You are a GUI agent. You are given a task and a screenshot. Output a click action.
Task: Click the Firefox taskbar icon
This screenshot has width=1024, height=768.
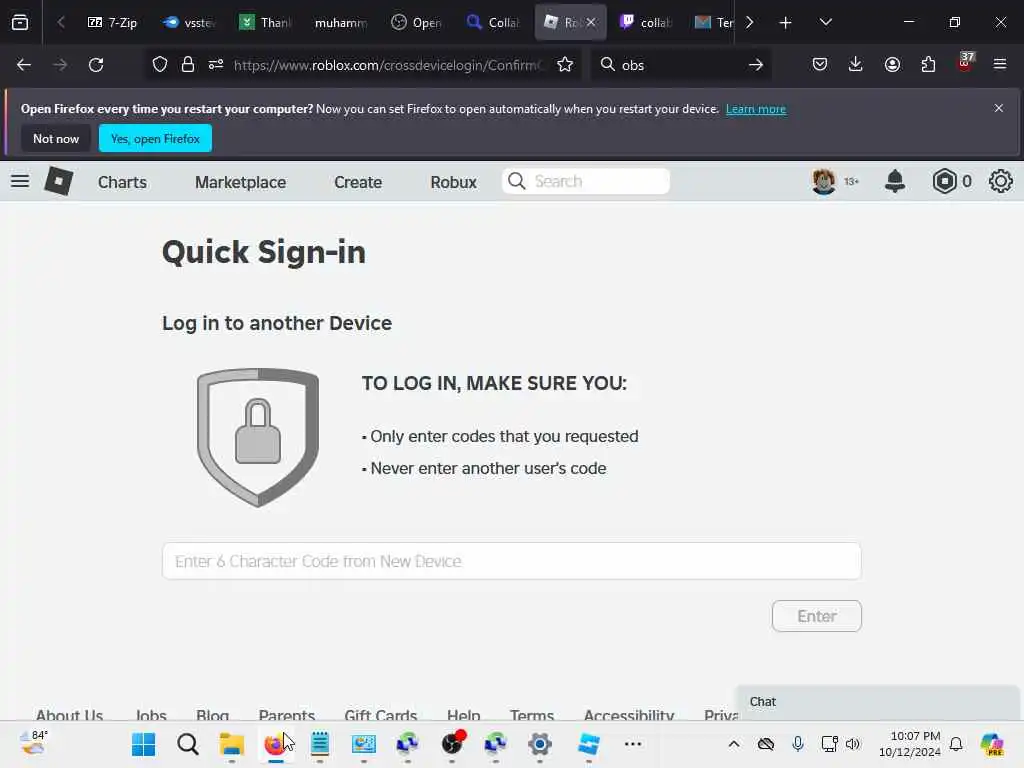pyautogui.click(x=276, y=744)
